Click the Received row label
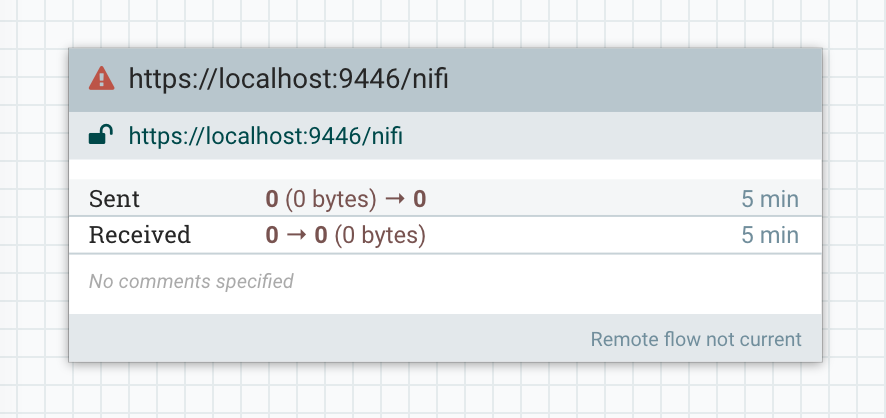The image size is (886, 418). pos(140,235)
